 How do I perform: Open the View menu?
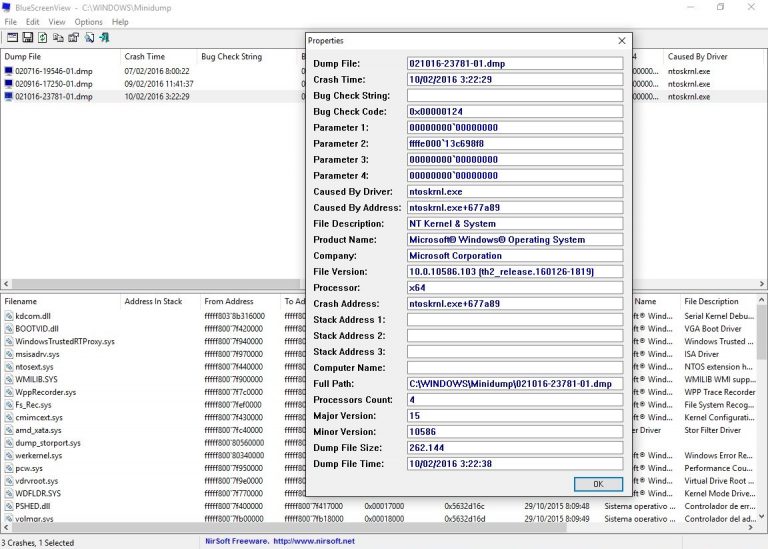point(57,22)
